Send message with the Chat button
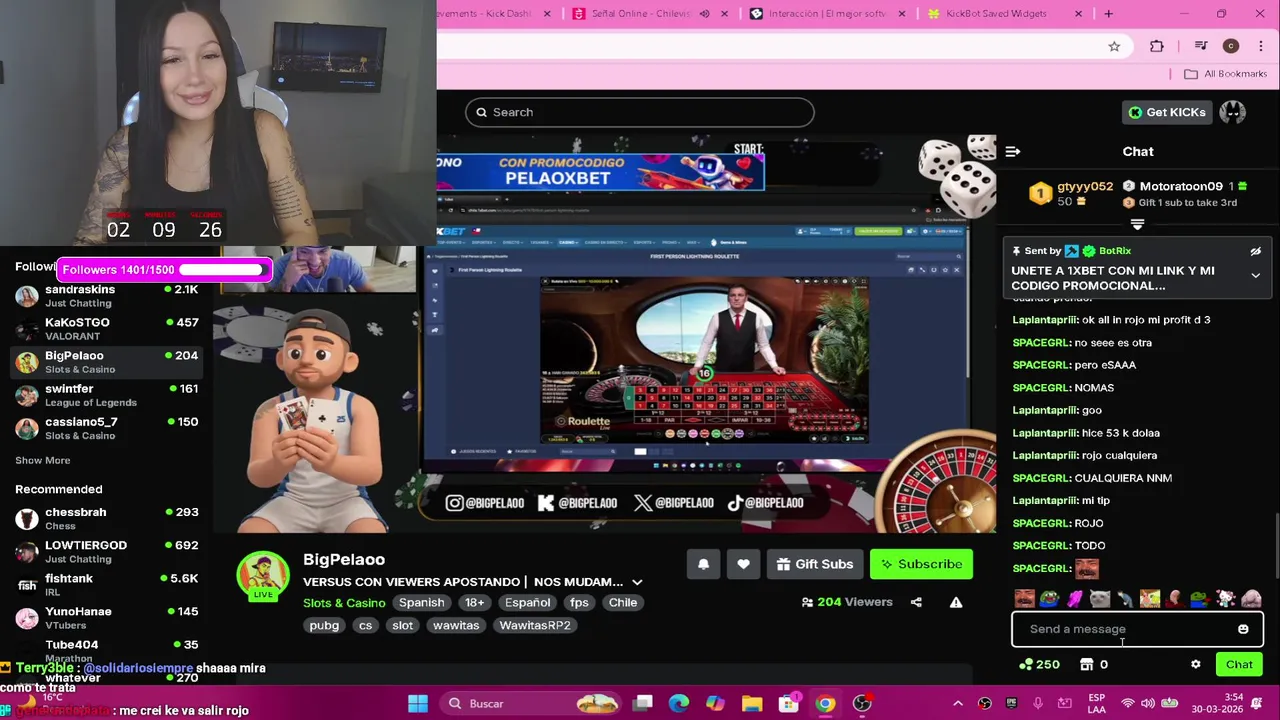 1239,664
